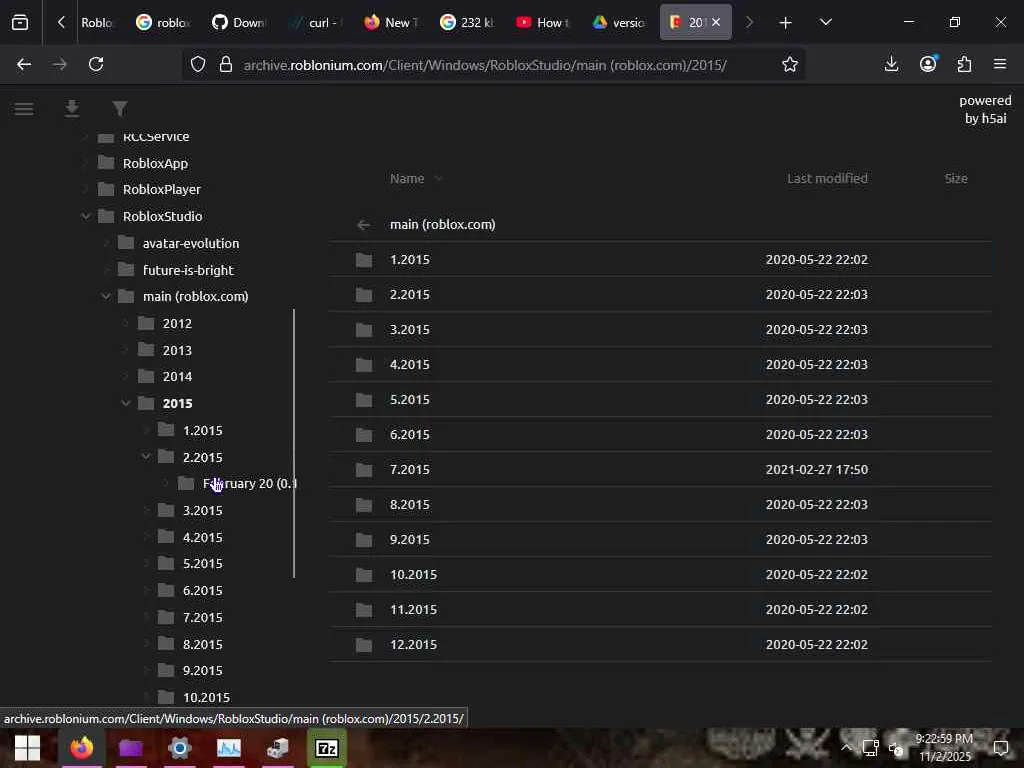
Task: Select avatar-evolution in the tree
Action: pyautogui.click(x=191, y=243)
